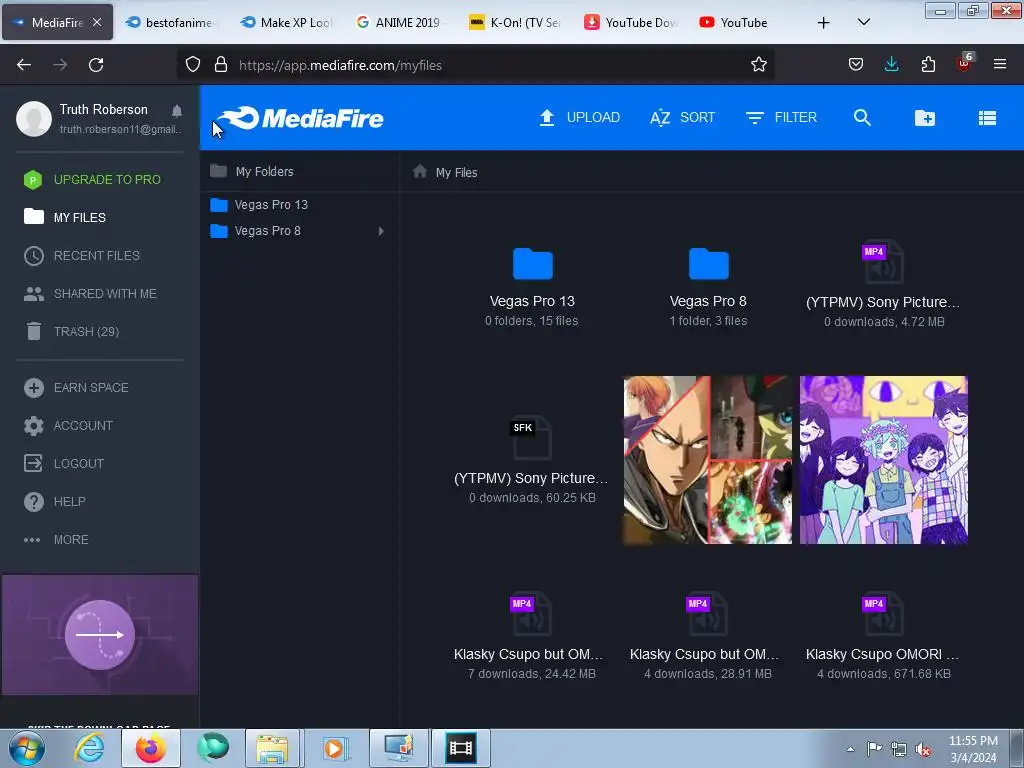Open the Vegas Pro 13 folder tile
Image resolution: width=1024 pixels, height=768 pixels.
[532, 264]
